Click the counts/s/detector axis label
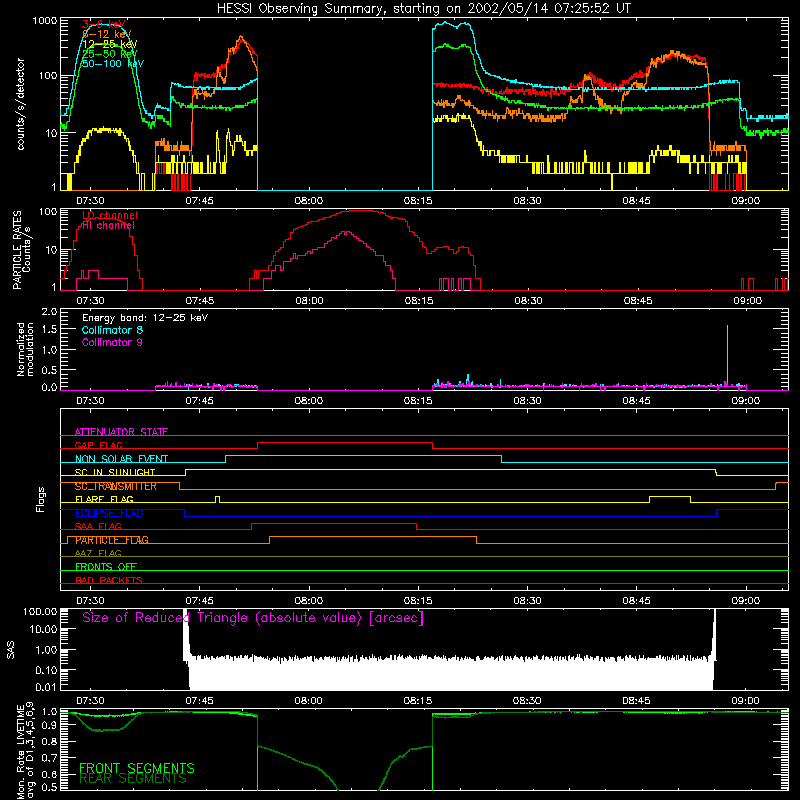Image resolution: width=800 pixels, height=800 pixels. point(20,104)
